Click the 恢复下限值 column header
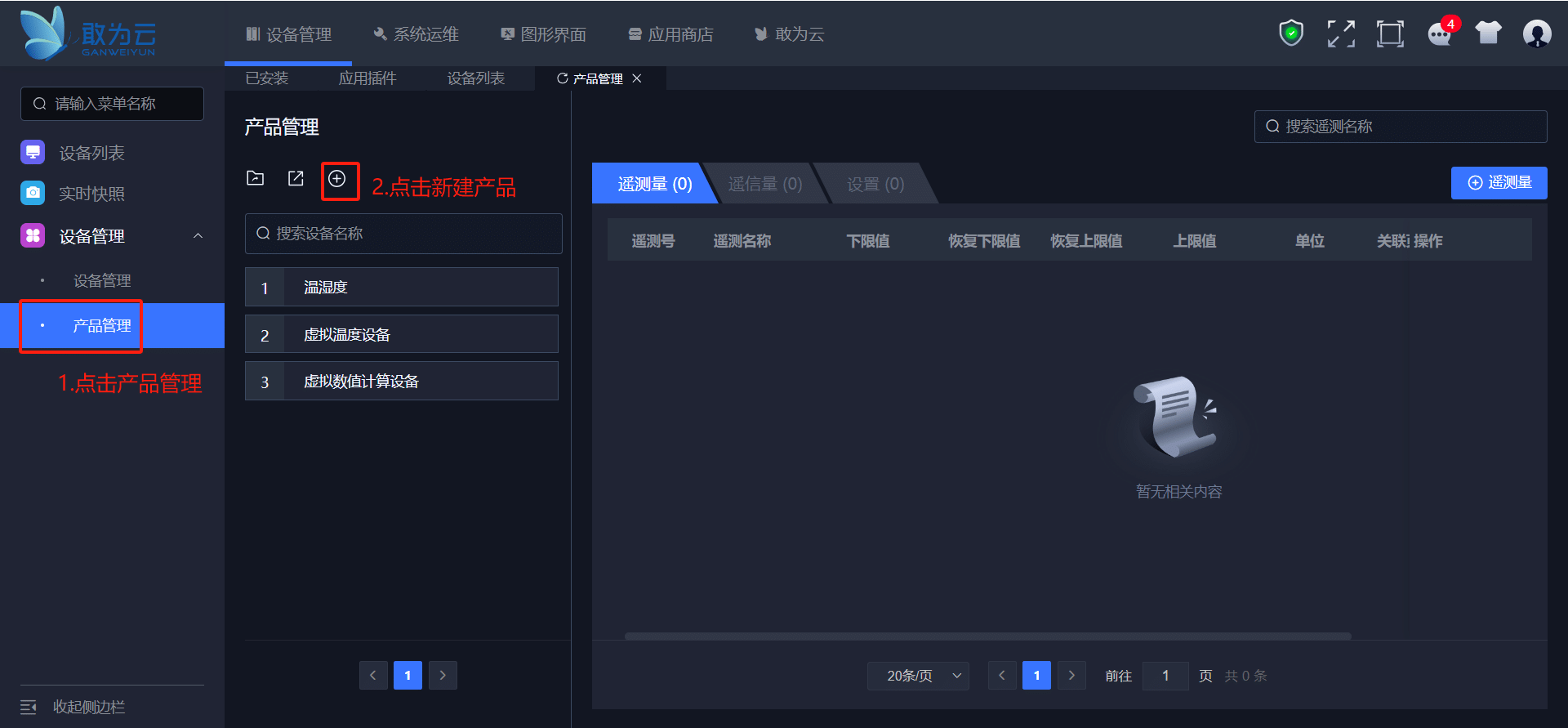This screenshot has width=1568, height=728. [984, 241]
